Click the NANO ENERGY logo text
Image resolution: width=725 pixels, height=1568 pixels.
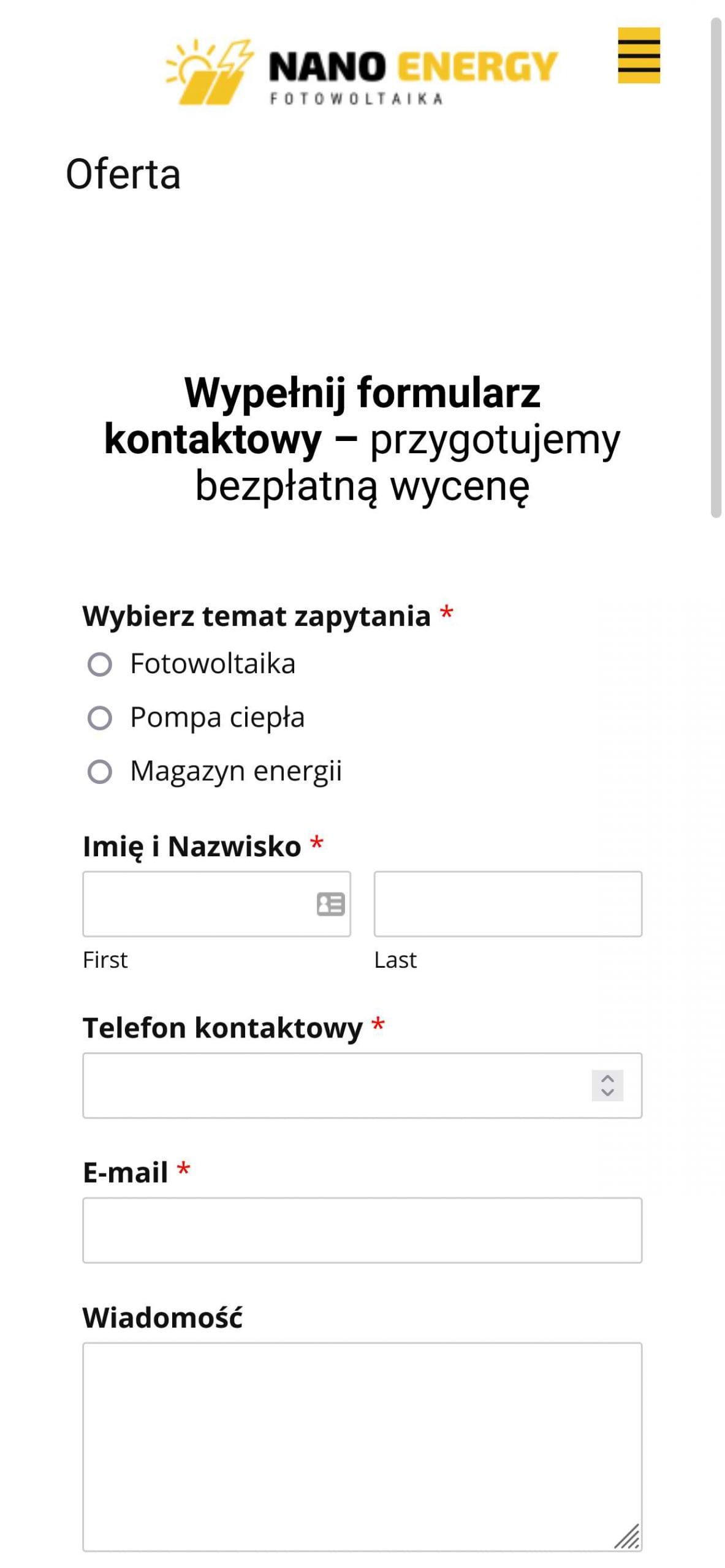[413, 67]
